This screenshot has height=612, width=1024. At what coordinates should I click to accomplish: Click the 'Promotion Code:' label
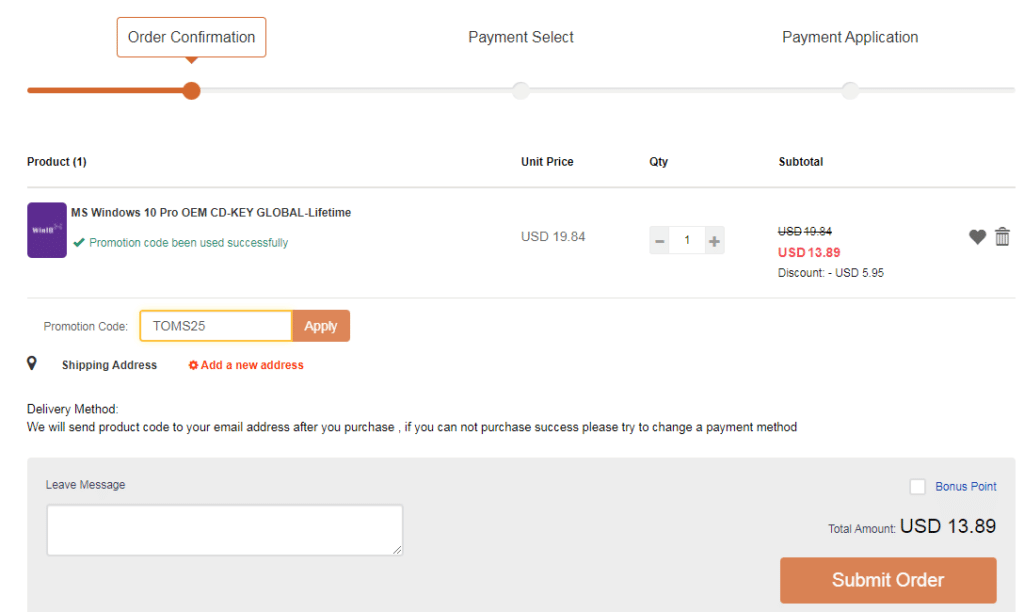point(86,327)
